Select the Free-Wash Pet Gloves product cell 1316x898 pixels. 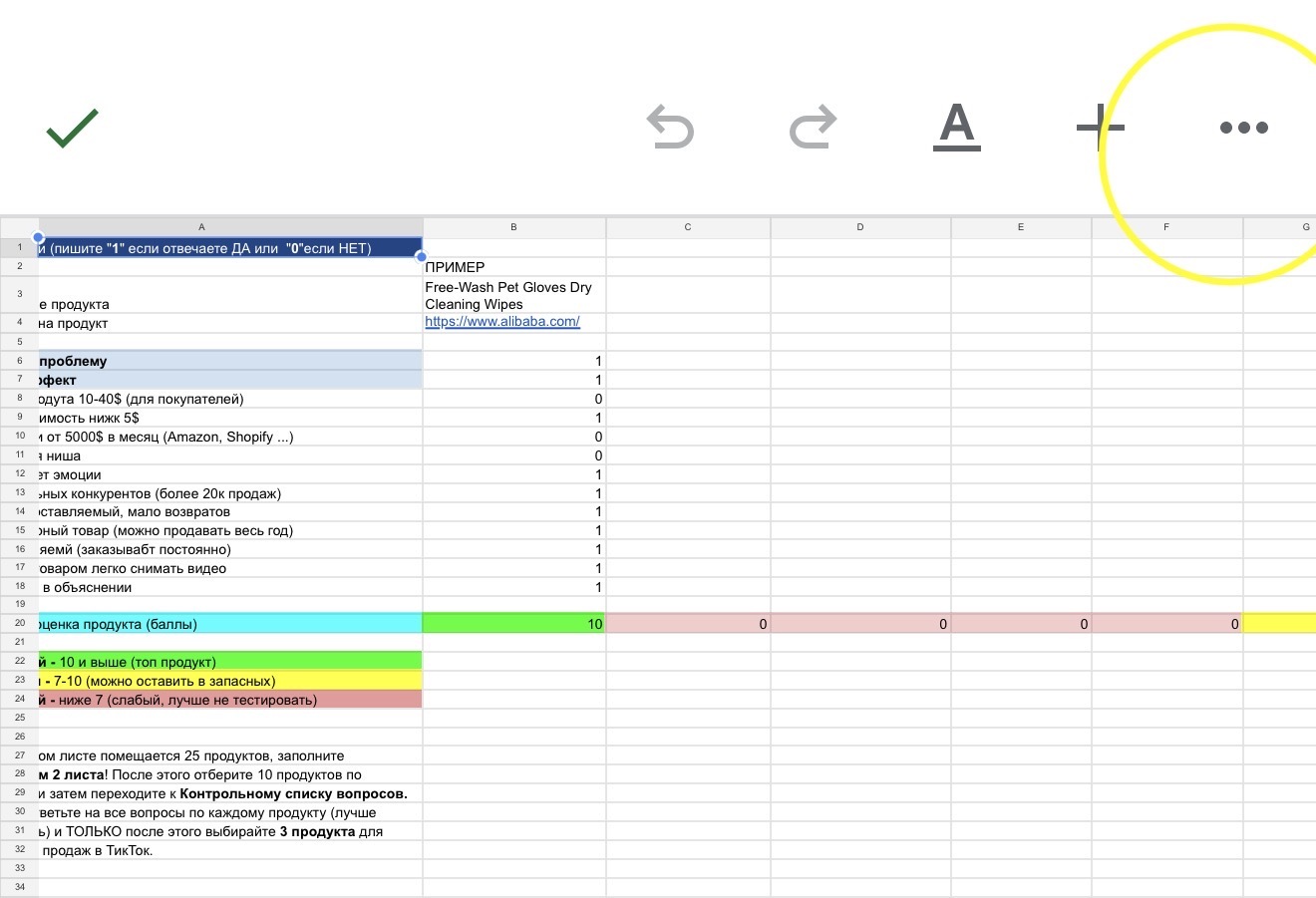click(513, 295)
